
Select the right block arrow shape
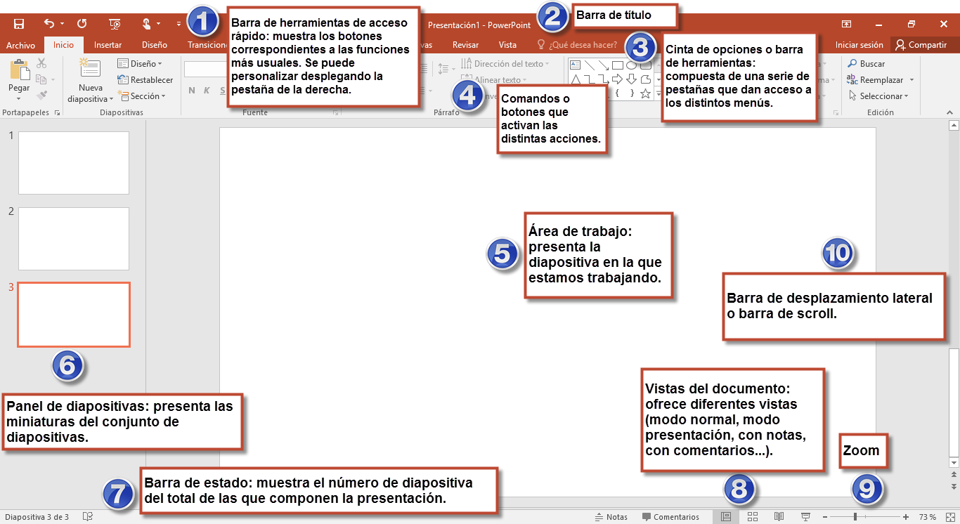pyautogui.click(x=618, y=79)
